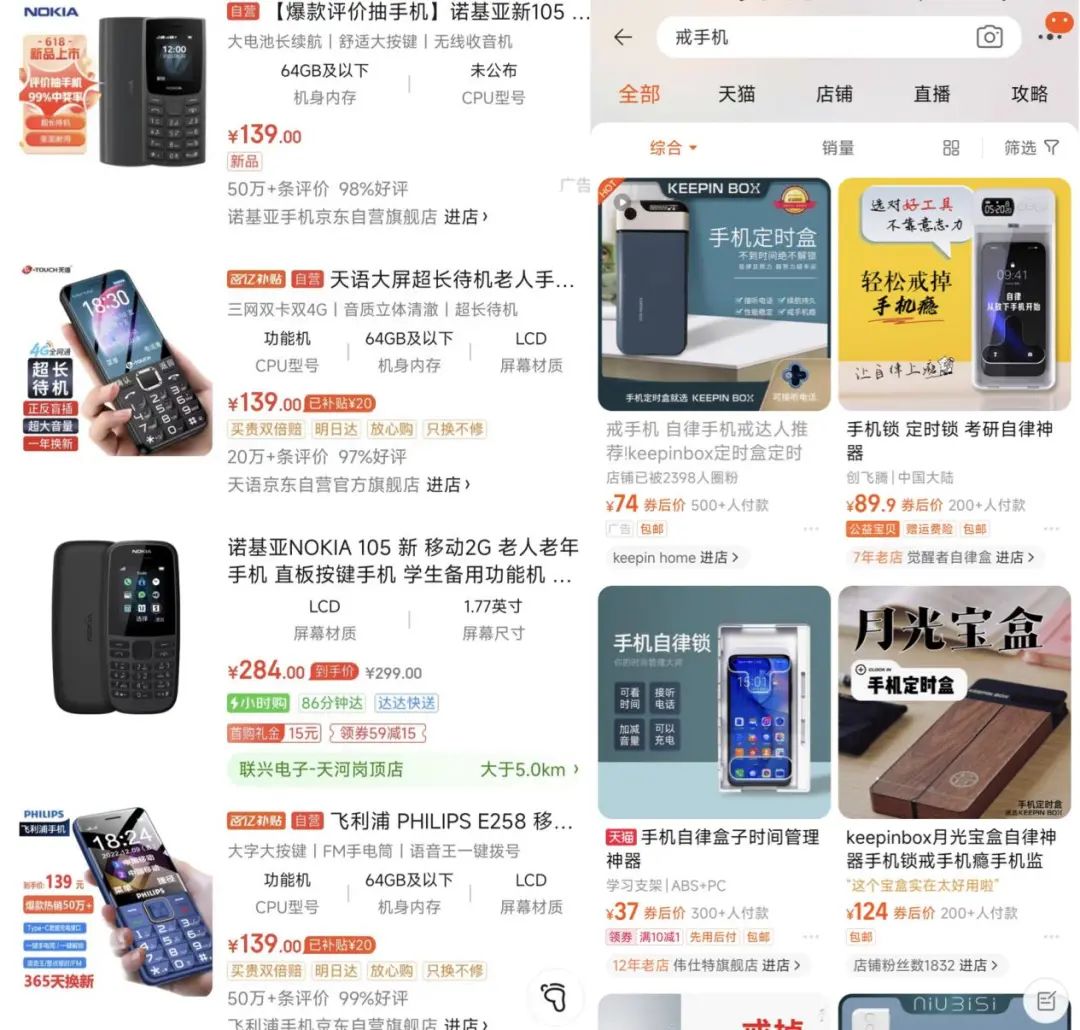The height and width of the screenshot is (1030, 1080).
Task: Sort results by 销量
Action: pyautogui.click(x=838, y=147)
